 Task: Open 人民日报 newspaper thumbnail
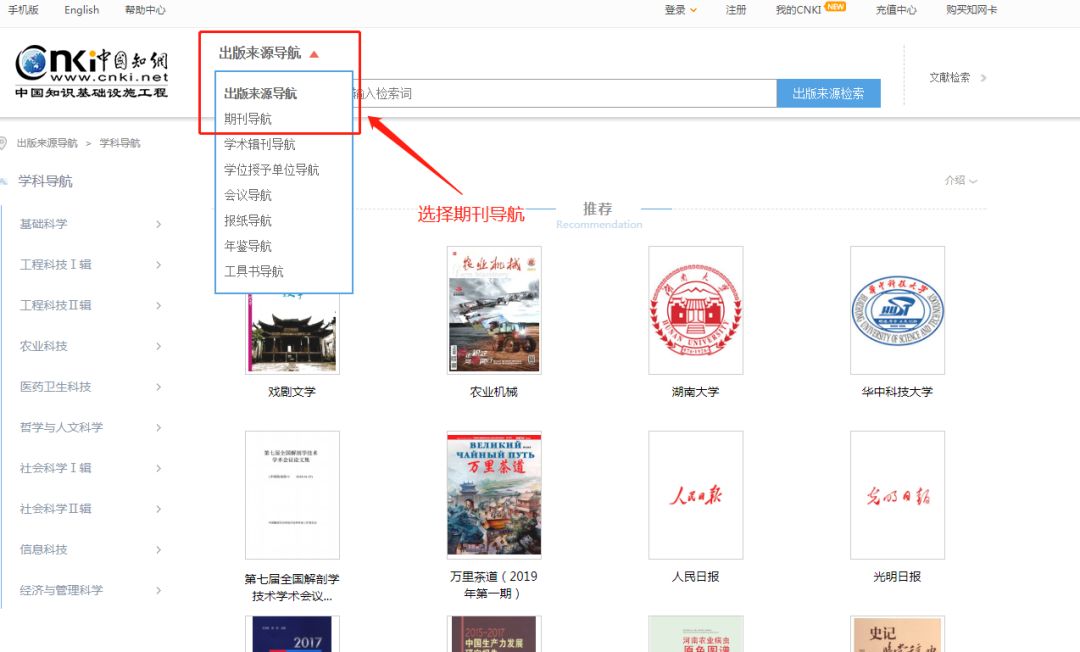pos(696,495)
